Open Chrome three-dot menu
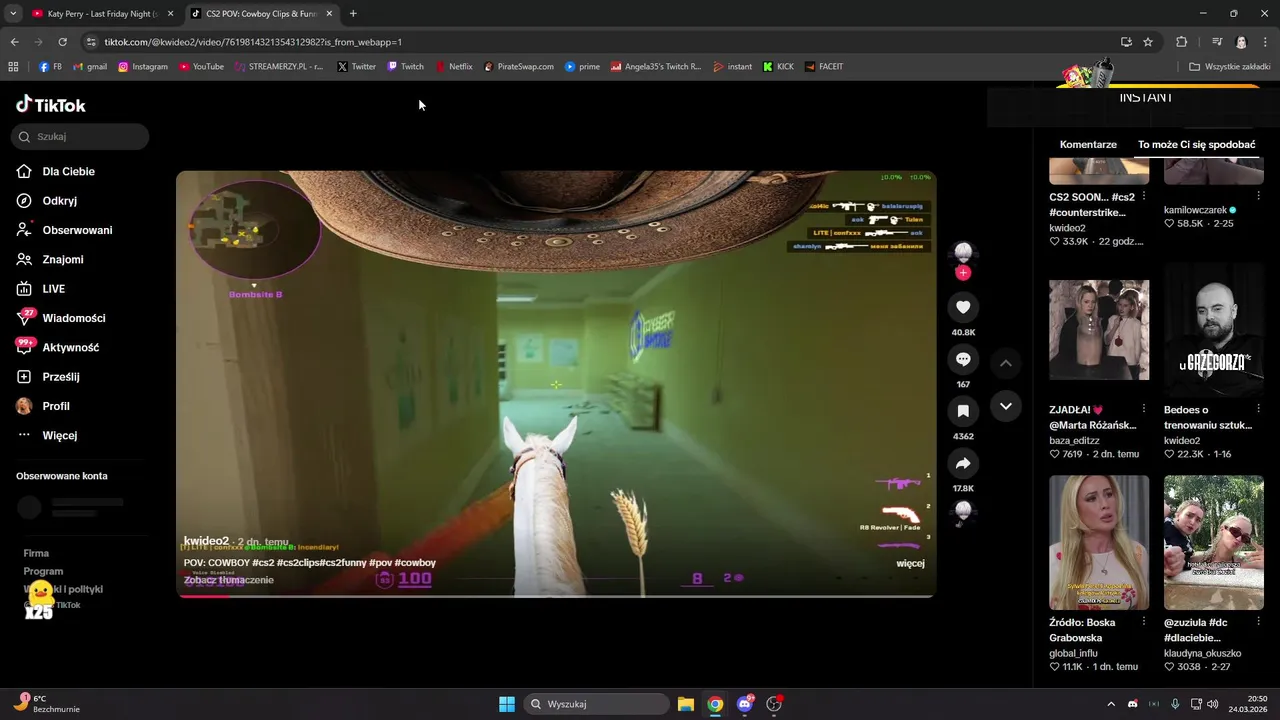This screenshot has height=720, width=1280. [1266, 42]
